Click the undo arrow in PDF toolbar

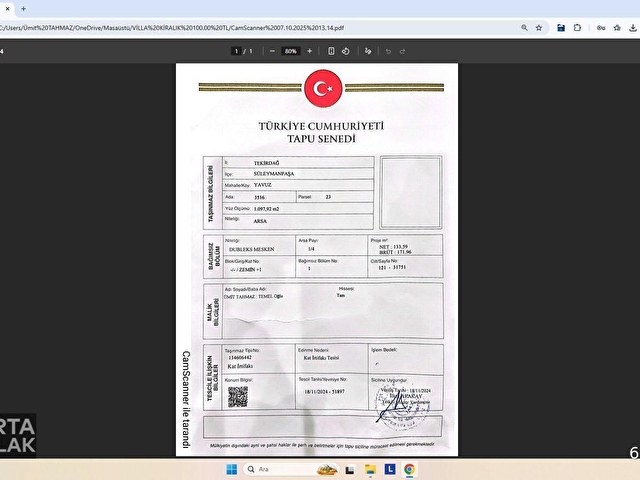click(x=388, y=51)
